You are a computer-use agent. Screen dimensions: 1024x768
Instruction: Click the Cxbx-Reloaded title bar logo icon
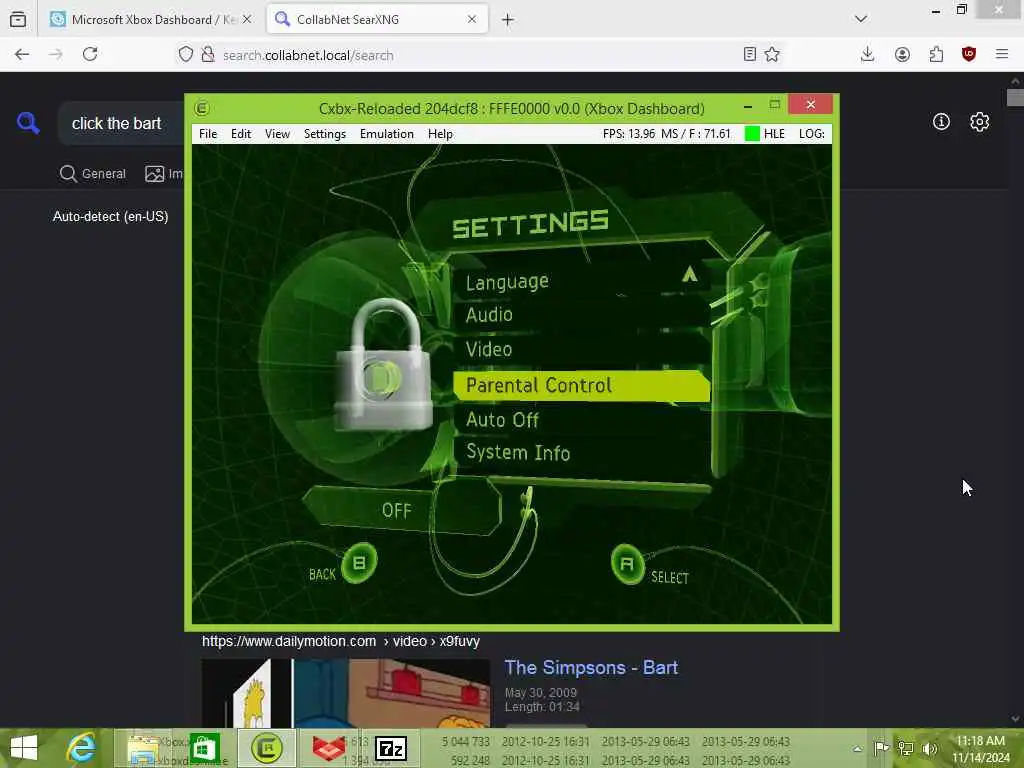tap(202, 108)
